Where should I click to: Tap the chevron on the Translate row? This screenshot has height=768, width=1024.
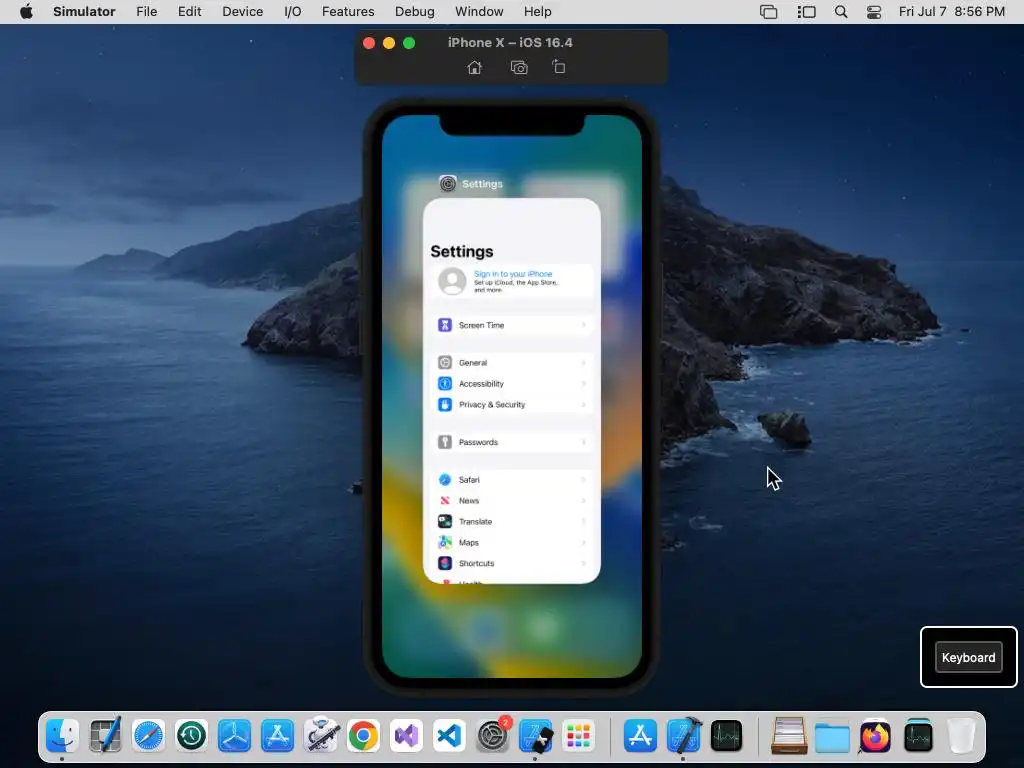583,522
